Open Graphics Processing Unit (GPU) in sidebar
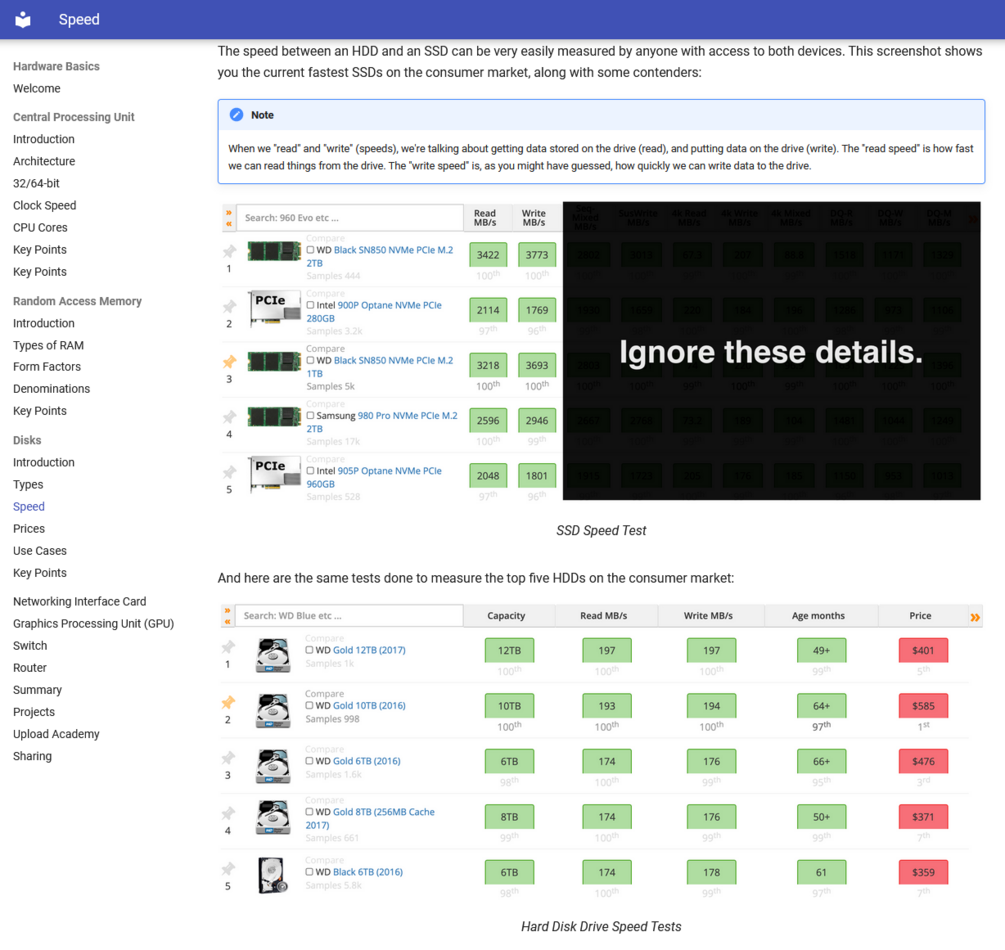The image size is (1005, 950). pos(94,623)
